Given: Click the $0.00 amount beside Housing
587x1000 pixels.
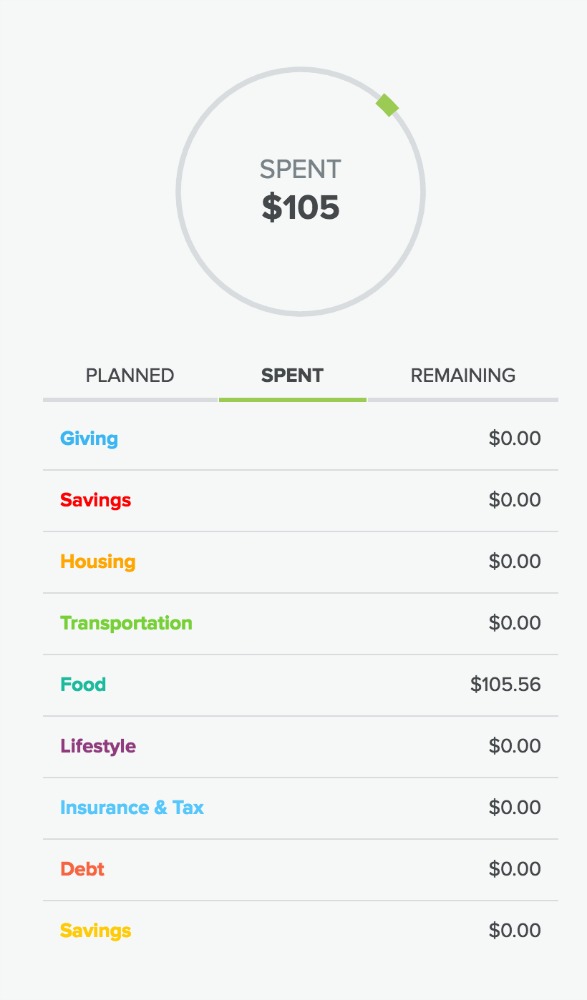Looking at the screenshot, I should (516, 561).
